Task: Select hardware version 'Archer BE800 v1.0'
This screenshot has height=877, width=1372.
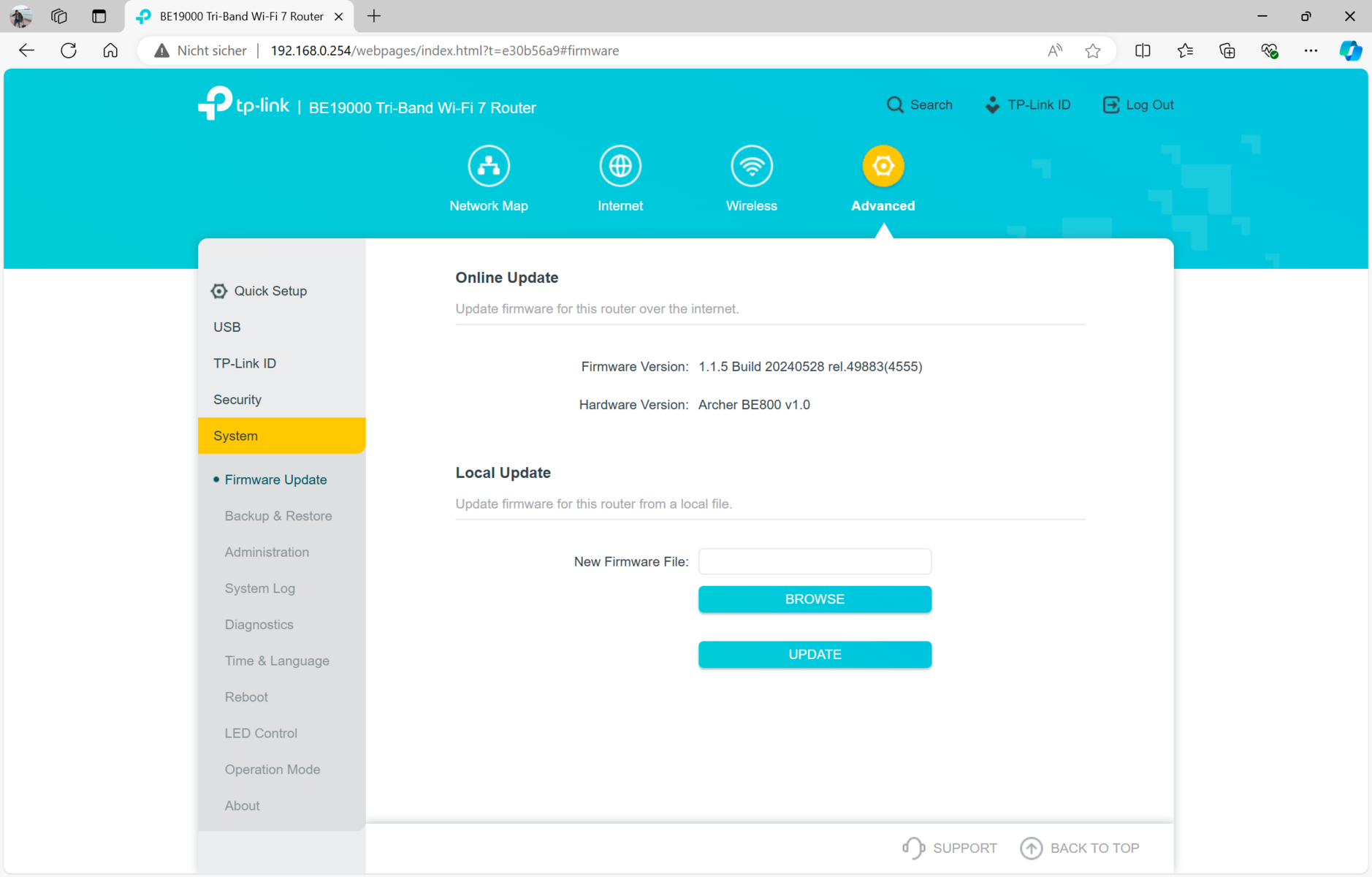Action: pyautogui.click(x=754, y=404)
